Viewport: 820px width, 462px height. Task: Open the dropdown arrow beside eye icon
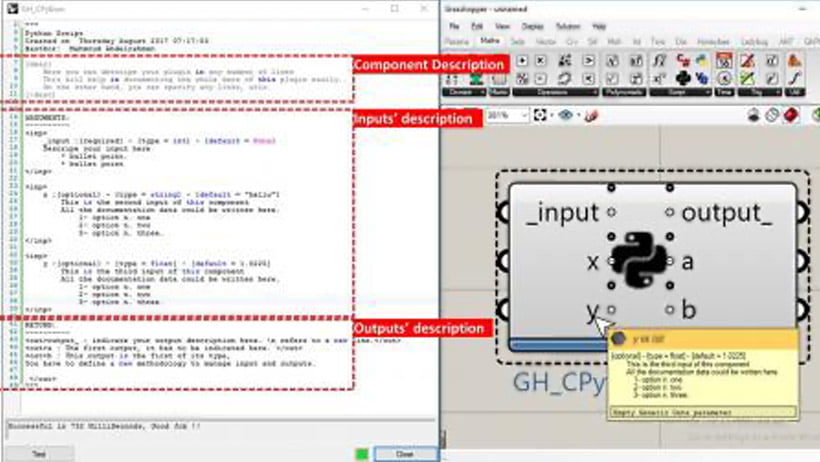coord(578,116)
